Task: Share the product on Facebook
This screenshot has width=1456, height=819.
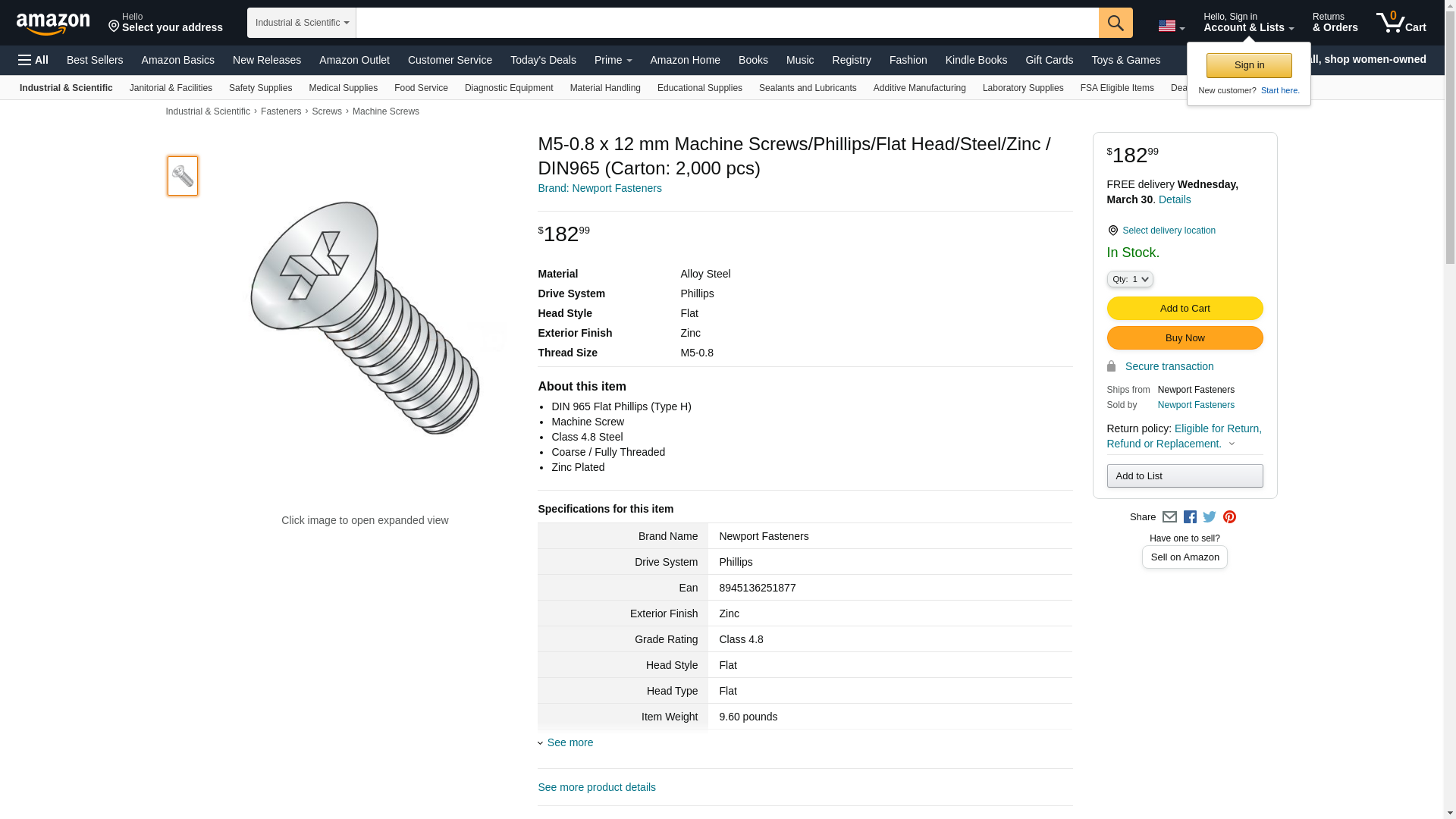Action: [x=1190, y=517]
